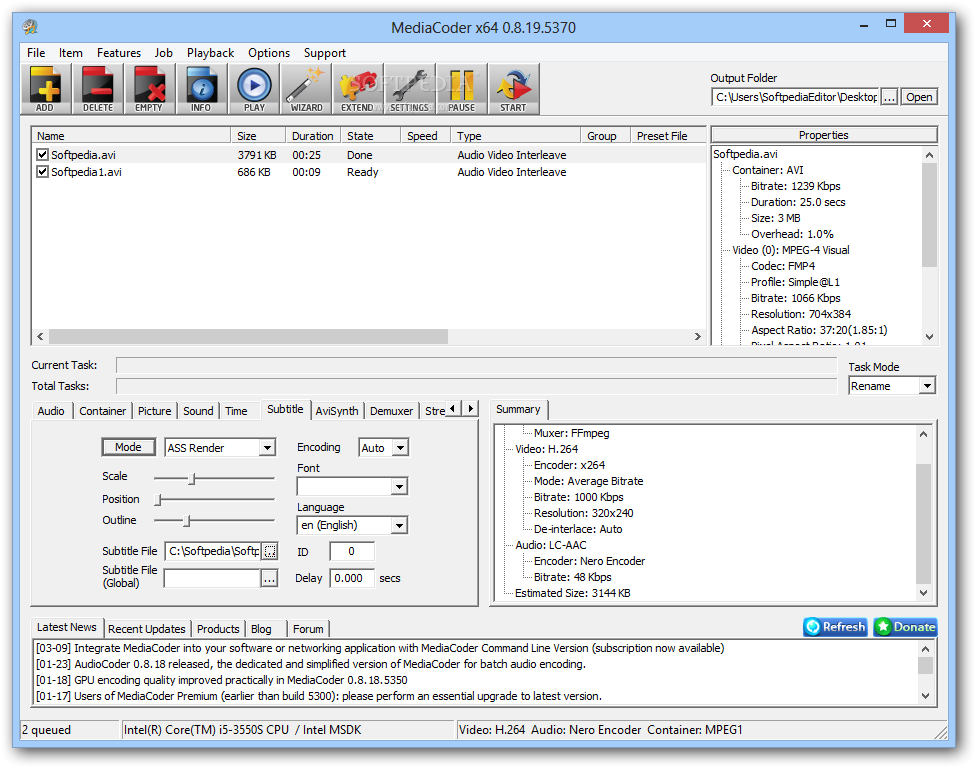This screenshot has height=768, width=976.
Task: Switch to the Products tab
Action: [x=218, y=629]
